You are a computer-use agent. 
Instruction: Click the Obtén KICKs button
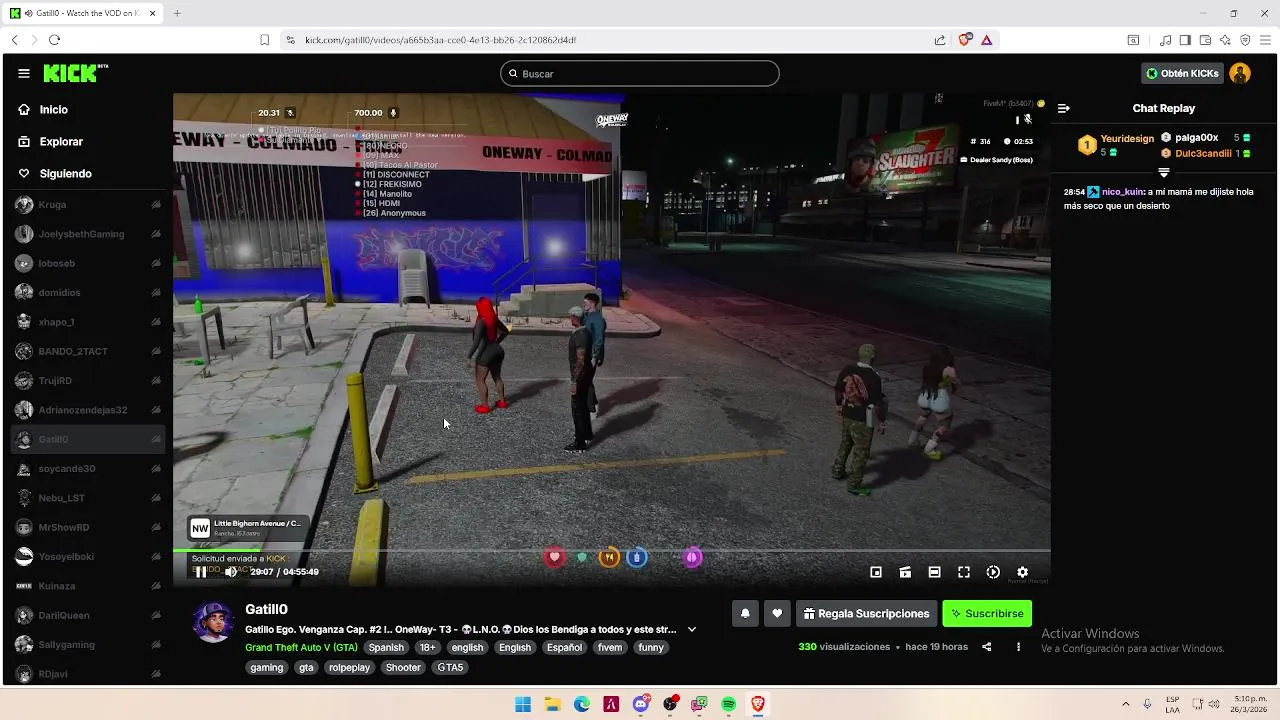point(1182,73)
